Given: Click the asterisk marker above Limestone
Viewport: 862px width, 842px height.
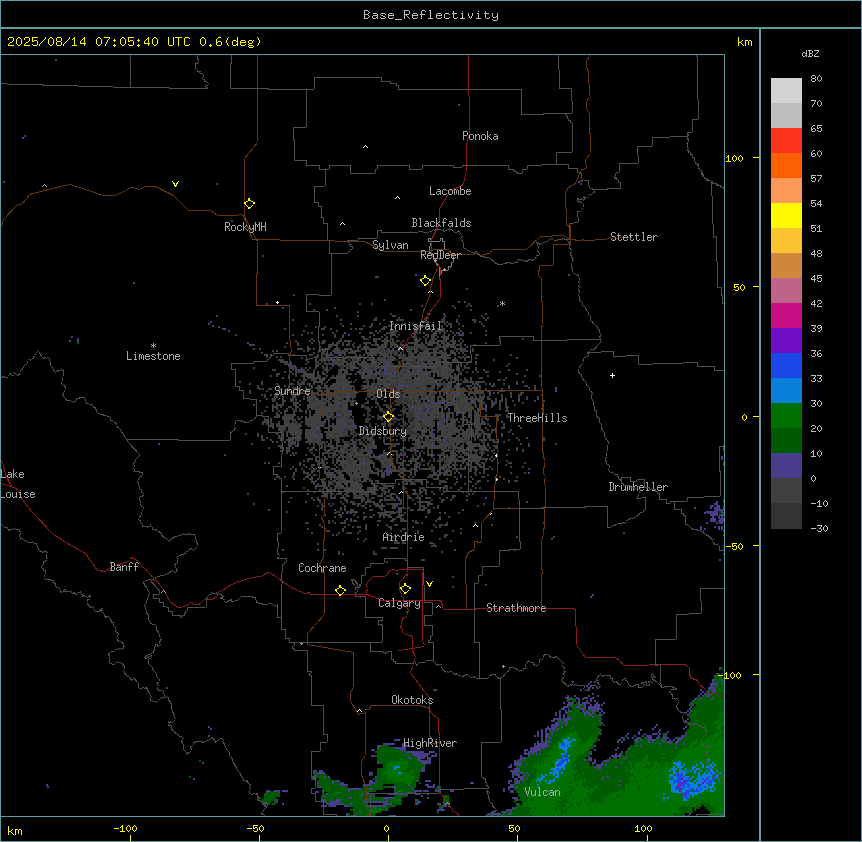Looking at the screenshot, I should point(153,346).
